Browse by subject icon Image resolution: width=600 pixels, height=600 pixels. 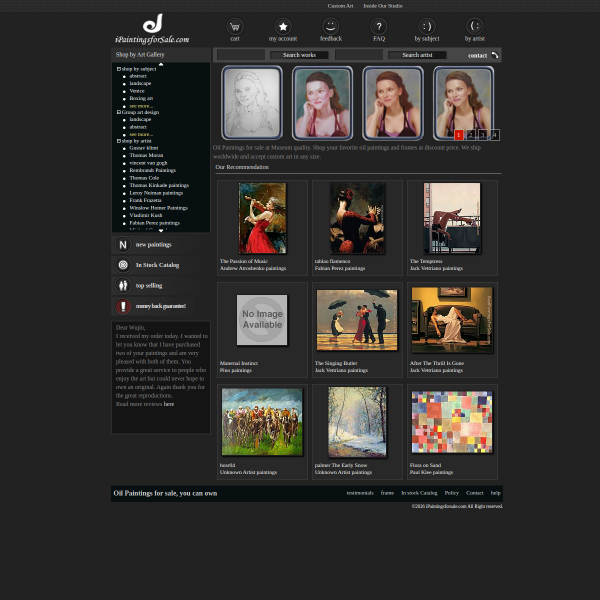pyautogui.click(x=427, y=27)
